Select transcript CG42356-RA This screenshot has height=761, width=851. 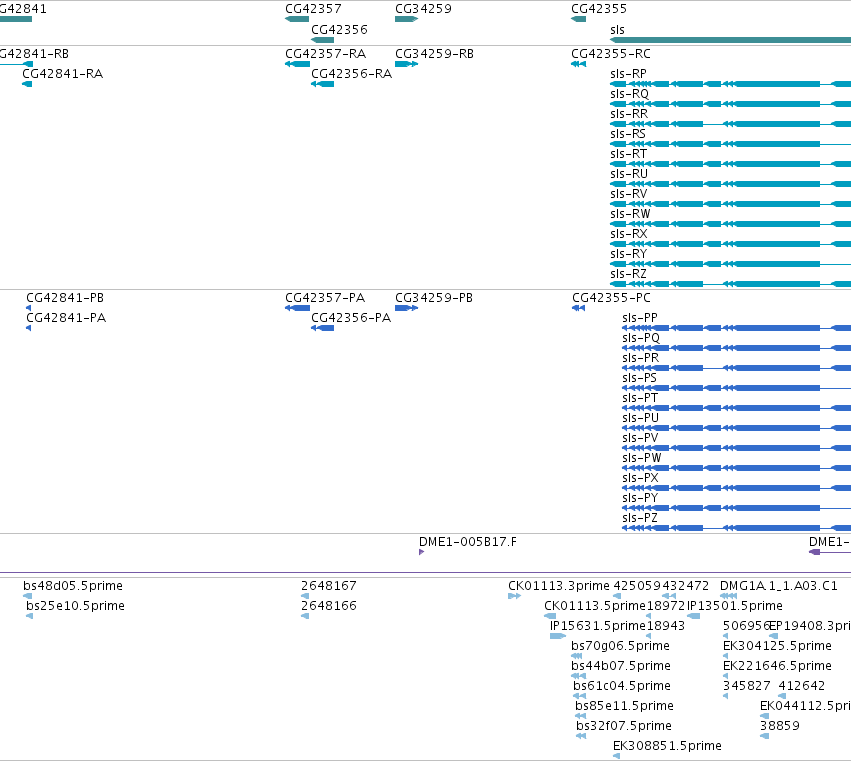click(351, 74)
